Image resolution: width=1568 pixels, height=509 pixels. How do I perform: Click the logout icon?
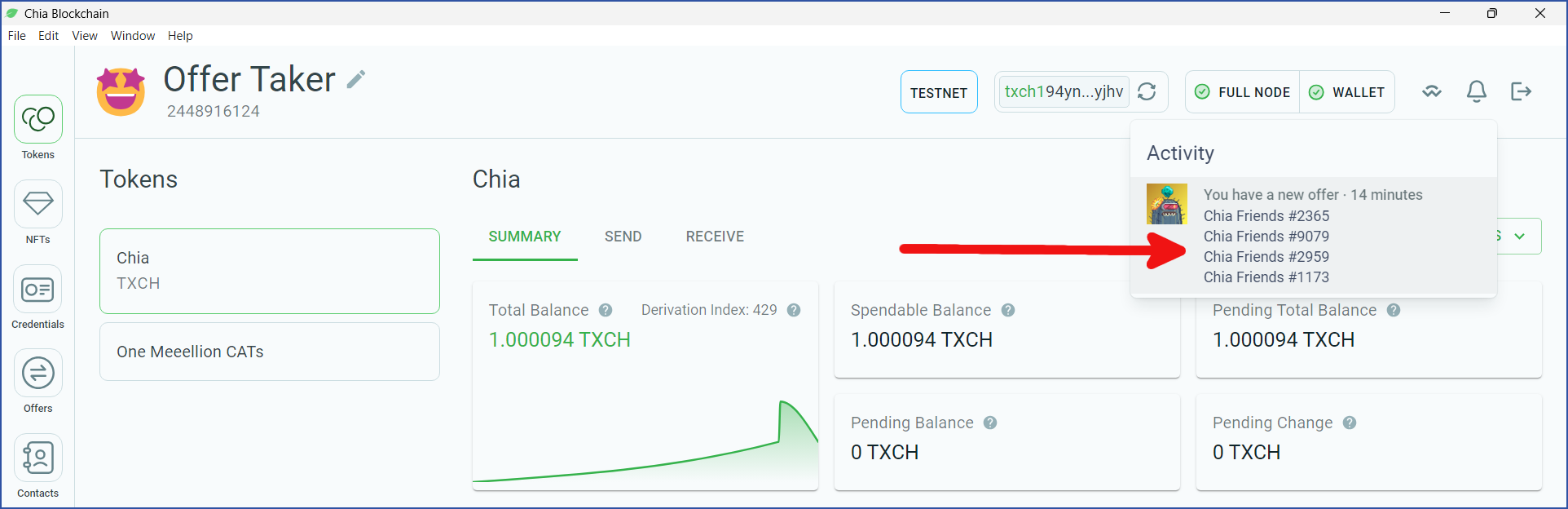pyautogui.click(x=1521, y=91)
